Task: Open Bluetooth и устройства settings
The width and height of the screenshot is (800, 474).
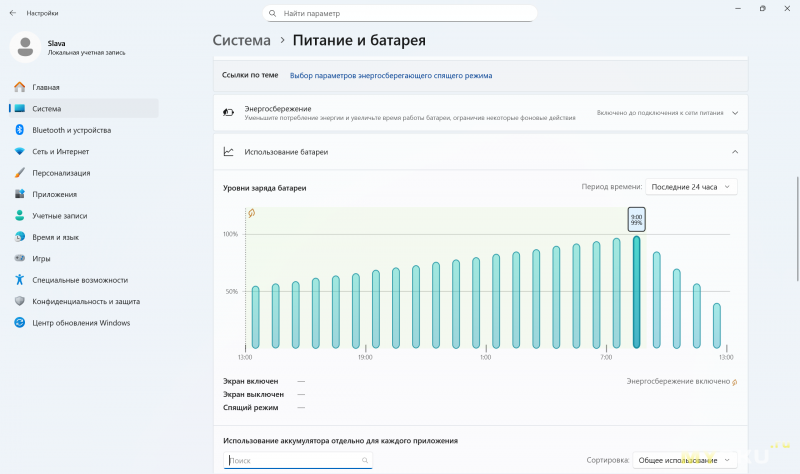Action: pos(71,130)
